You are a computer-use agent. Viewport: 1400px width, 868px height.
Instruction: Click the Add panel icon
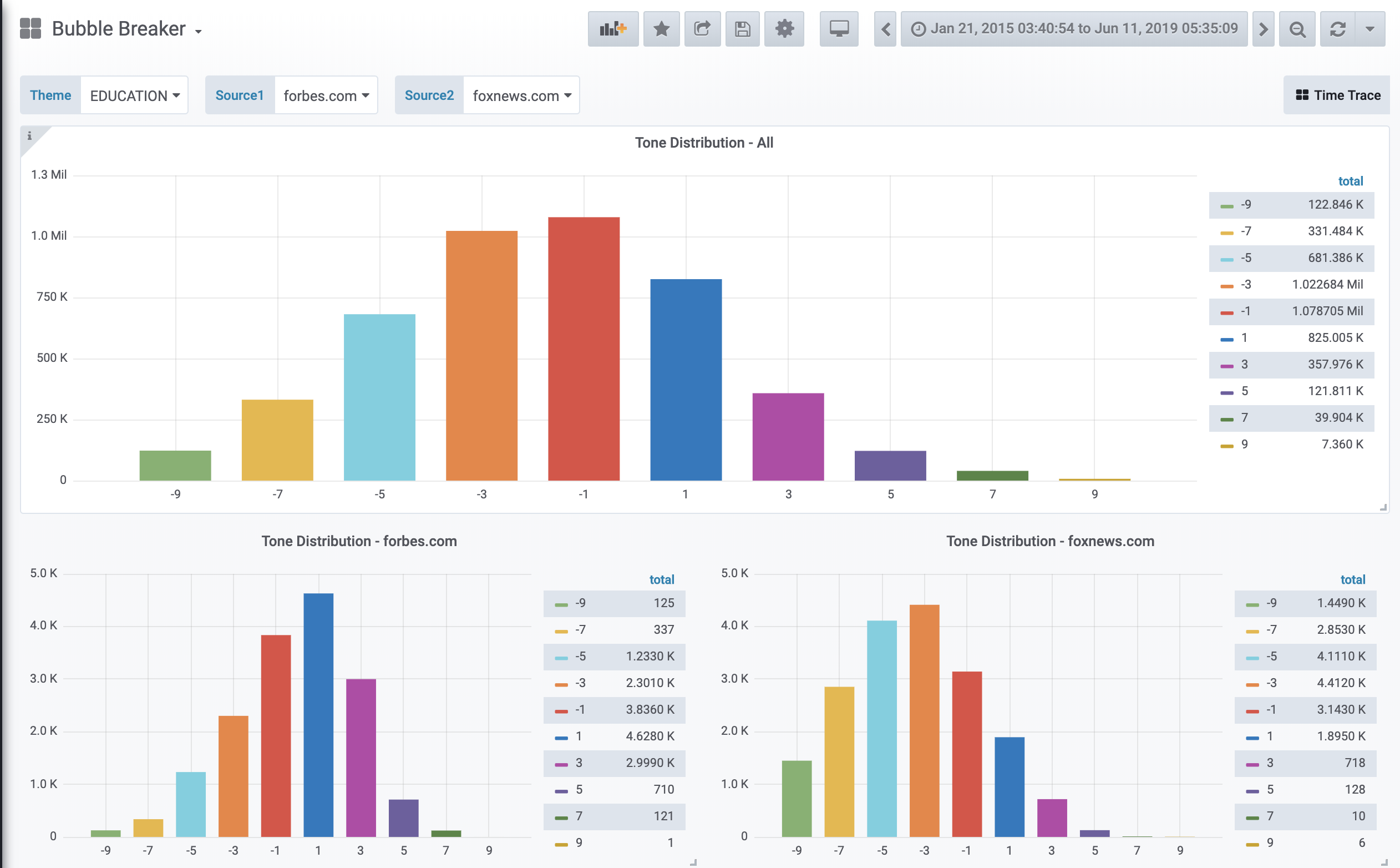point(612,29)
